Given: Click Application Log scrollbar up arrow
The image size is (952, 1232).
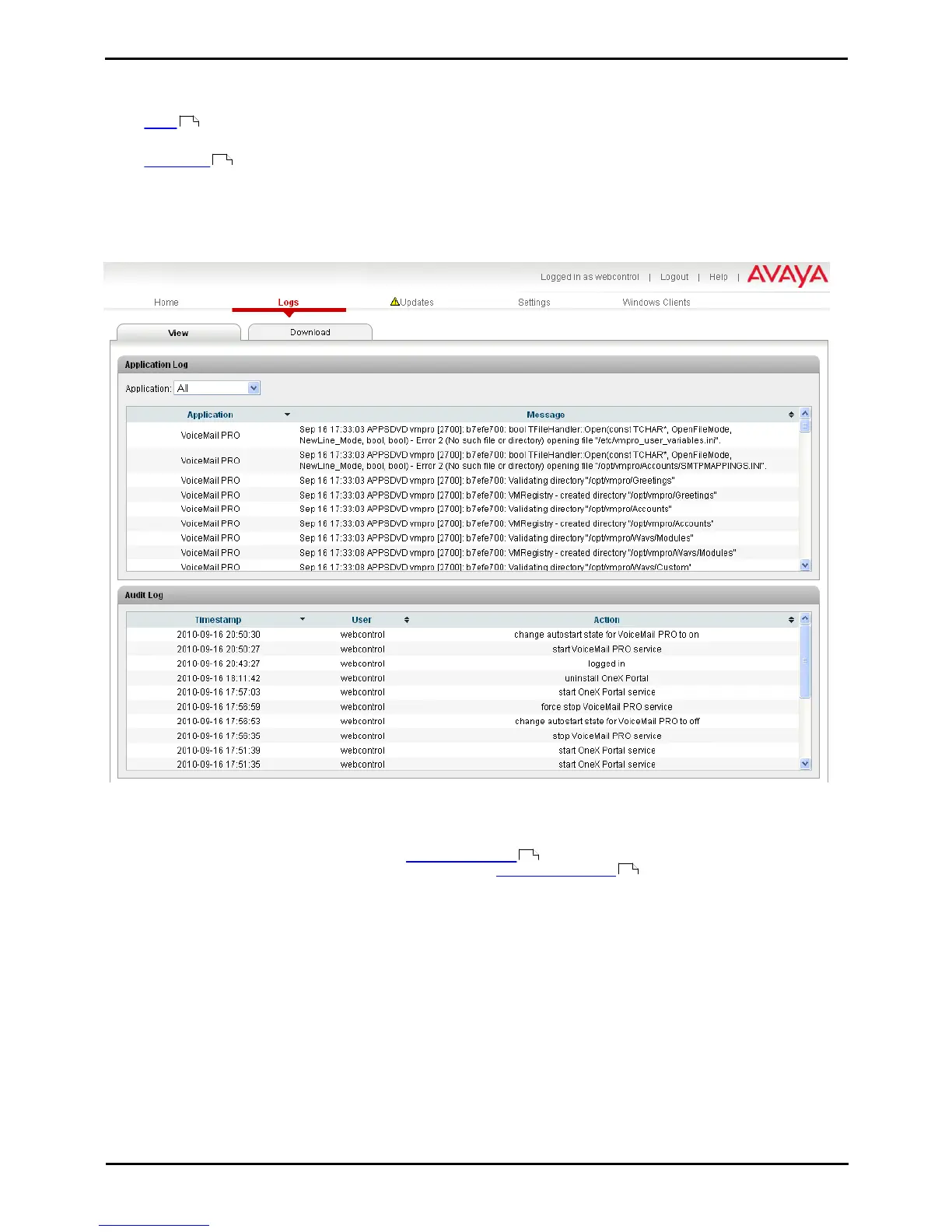Looking at the screenshot, I should pos(805,413).
